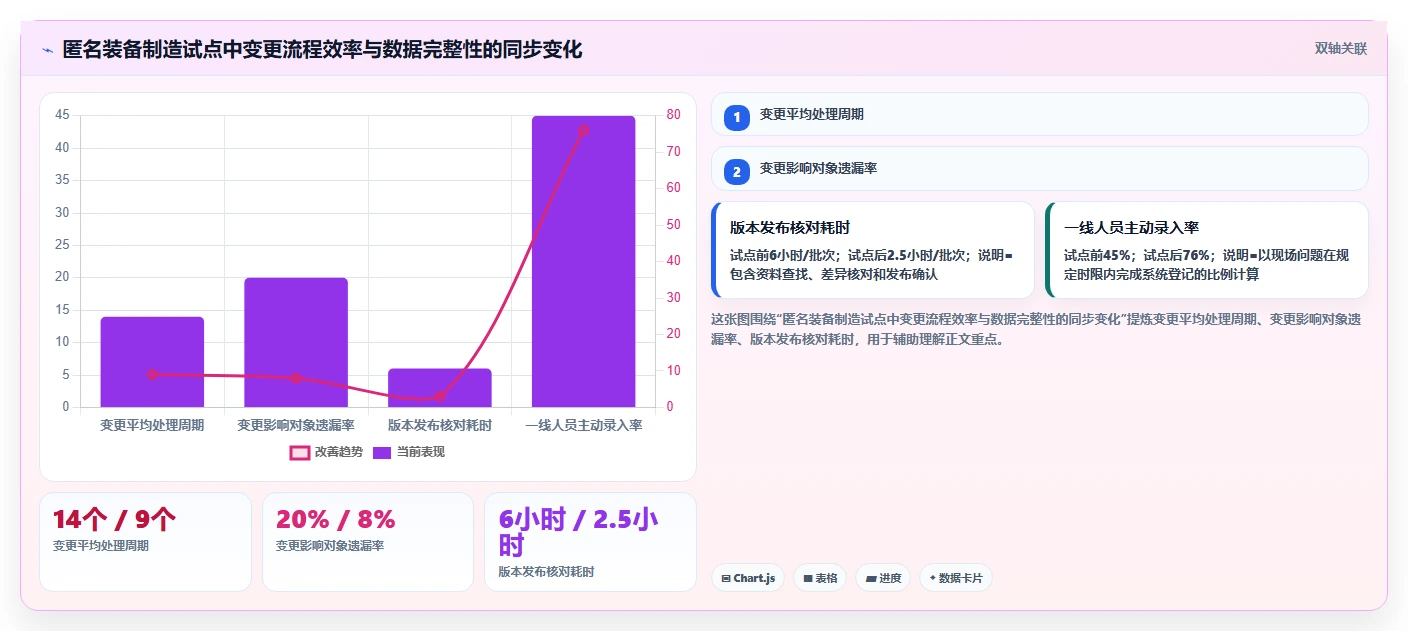Click the 进度 tag chip
Screen dimensions: 1408x631
click(x=883, y=578)
